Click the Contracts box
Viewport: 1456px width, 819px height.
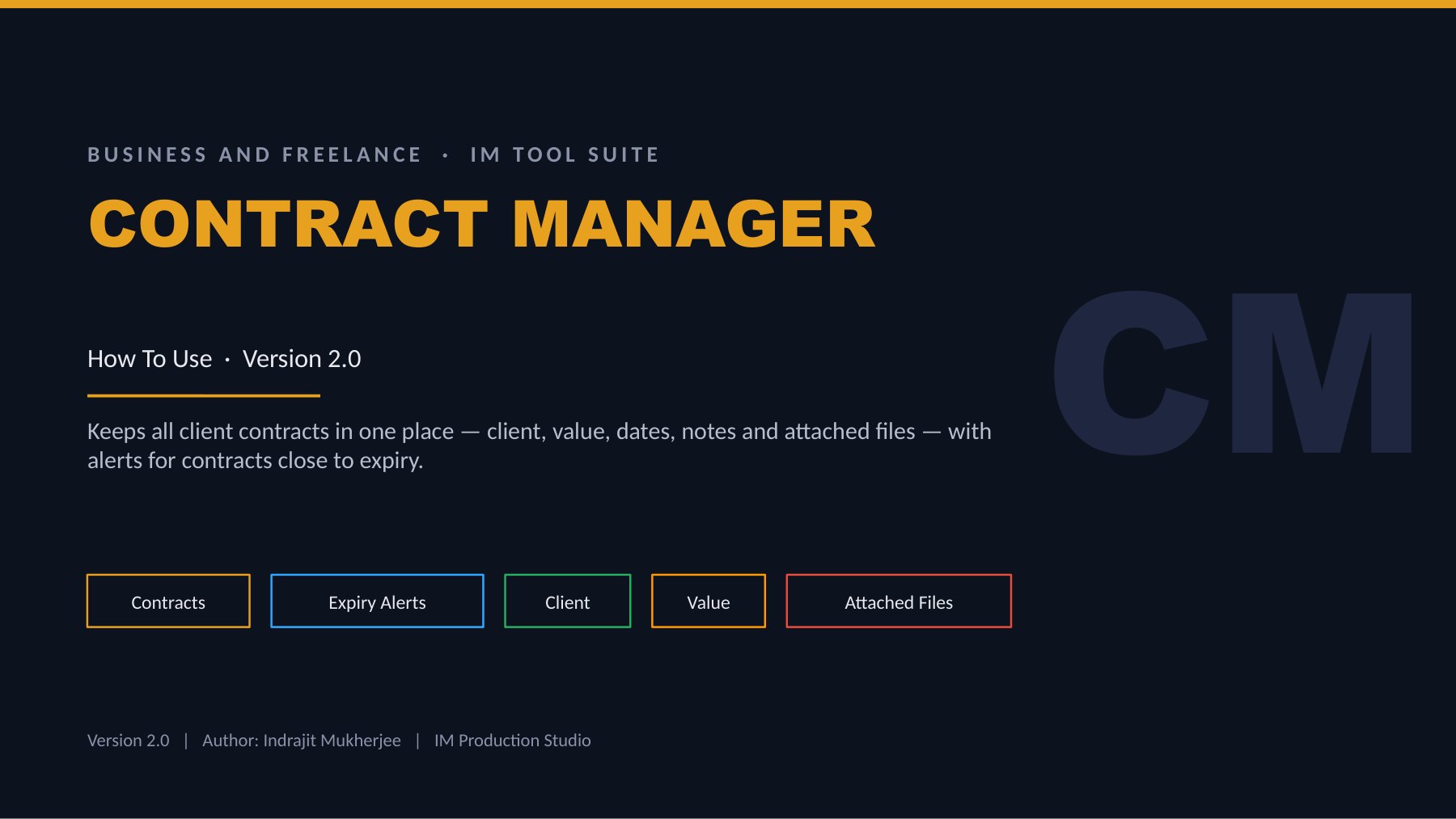tap(168, 601)
